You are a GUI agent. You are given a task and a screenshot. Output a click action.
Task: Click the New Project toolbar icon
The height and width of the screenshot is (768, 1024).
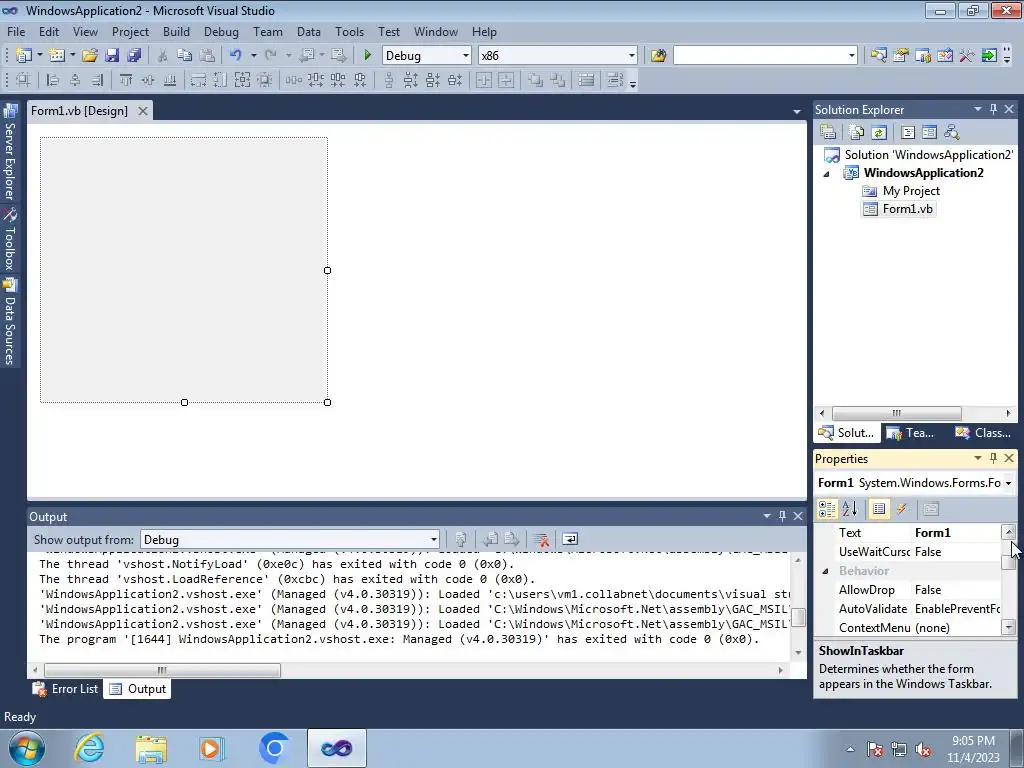[24, 56]
